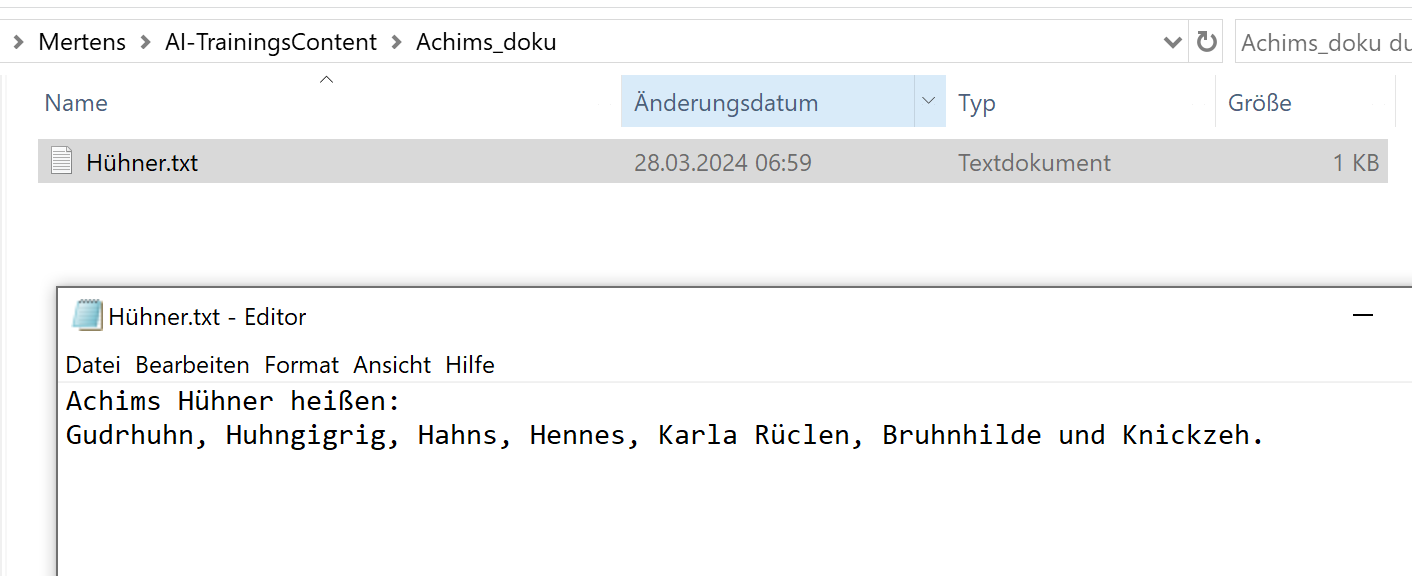This screenshot has height=576, width=1412.
Task: Open the Datei menu
Action: 93,365
